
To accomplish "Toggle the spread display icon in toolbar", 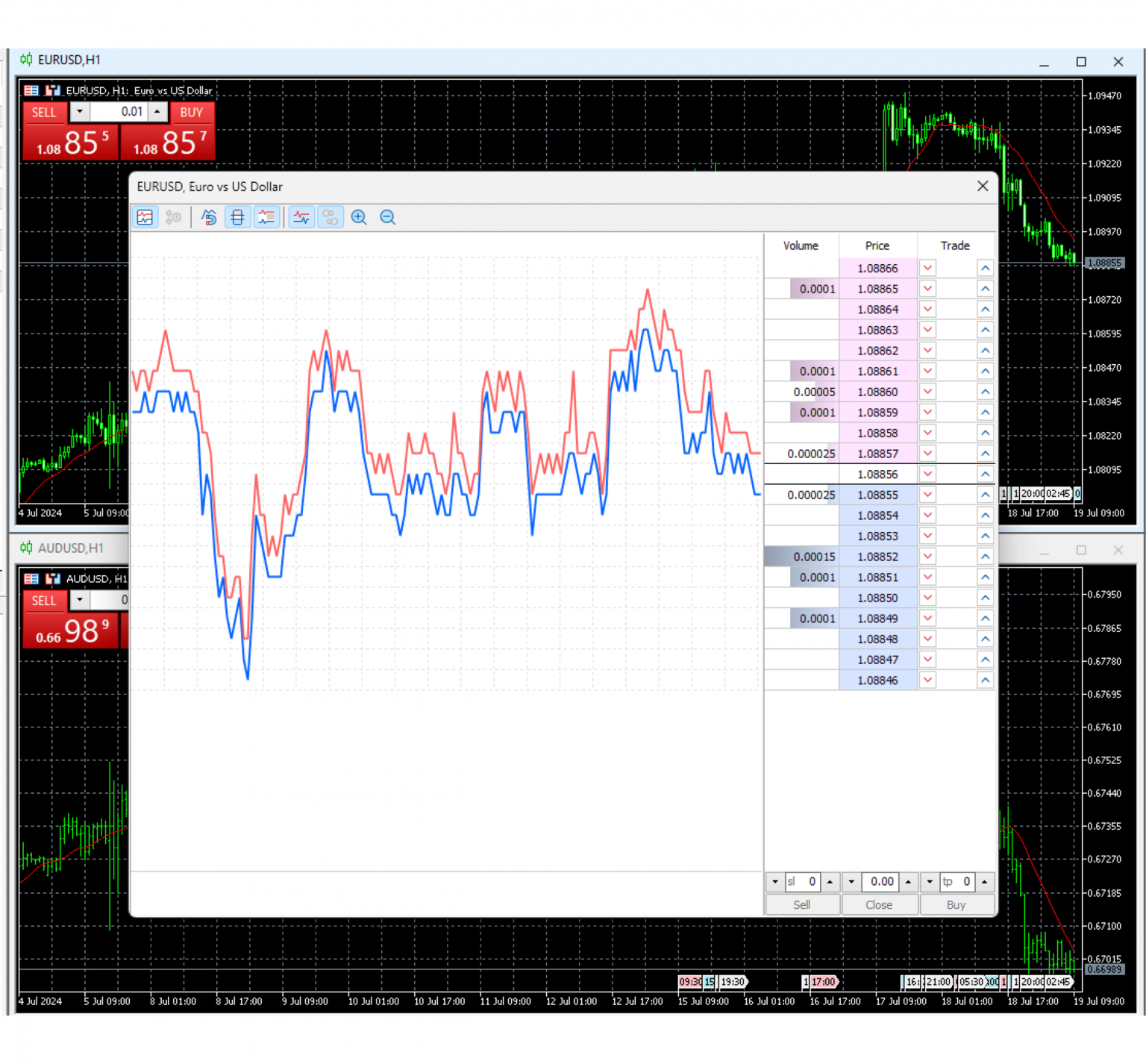I will pyautogui.click(x=237, y=217).
